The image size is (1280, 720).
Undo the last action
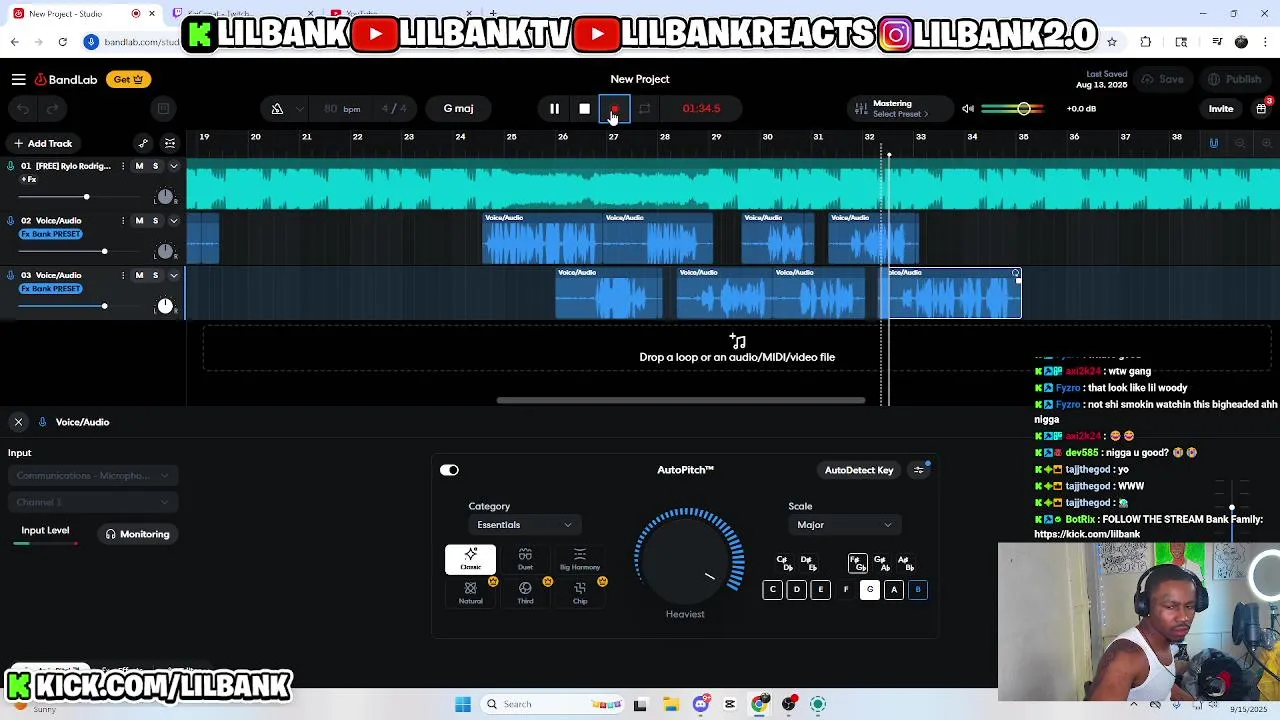tap(23, 109)
